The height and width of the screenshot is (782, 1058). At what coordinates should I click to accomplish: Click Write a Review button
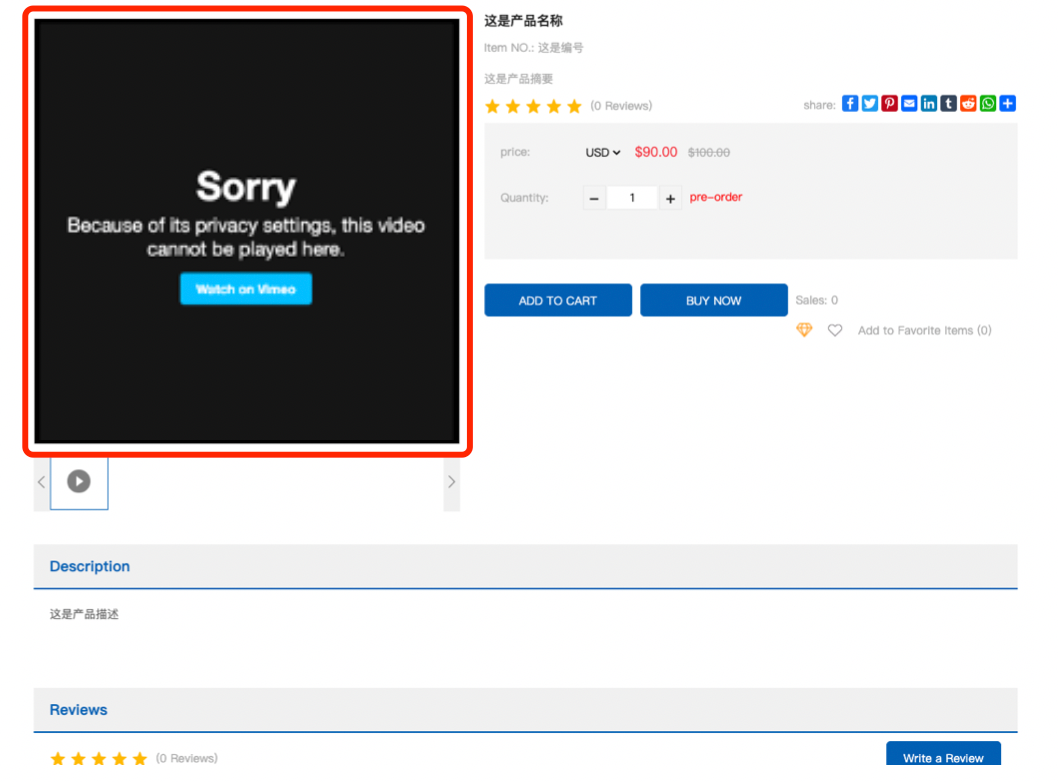943,754
